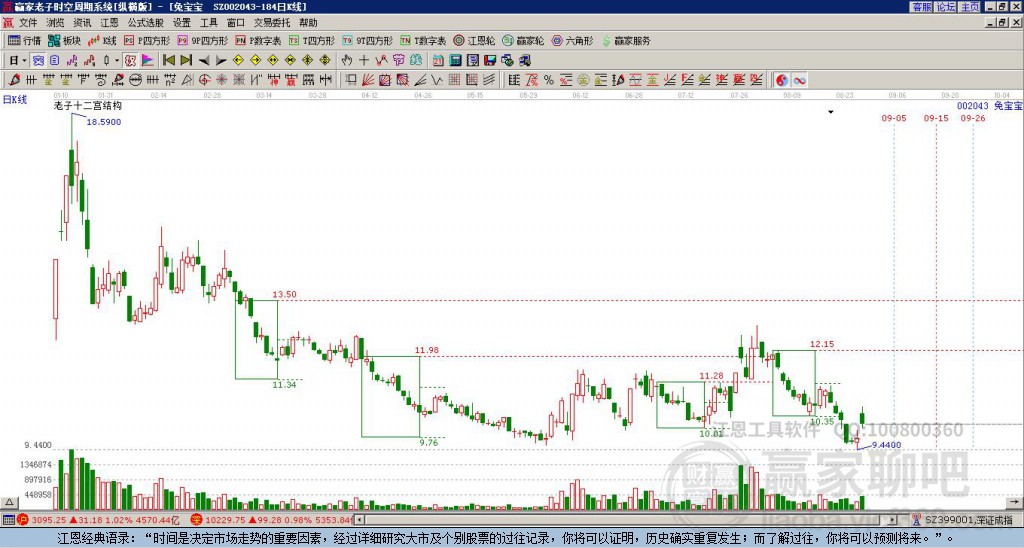Select the Gann fan lines tool
The height and width of the screenshot is (548, 1024).
click(367, 80)
